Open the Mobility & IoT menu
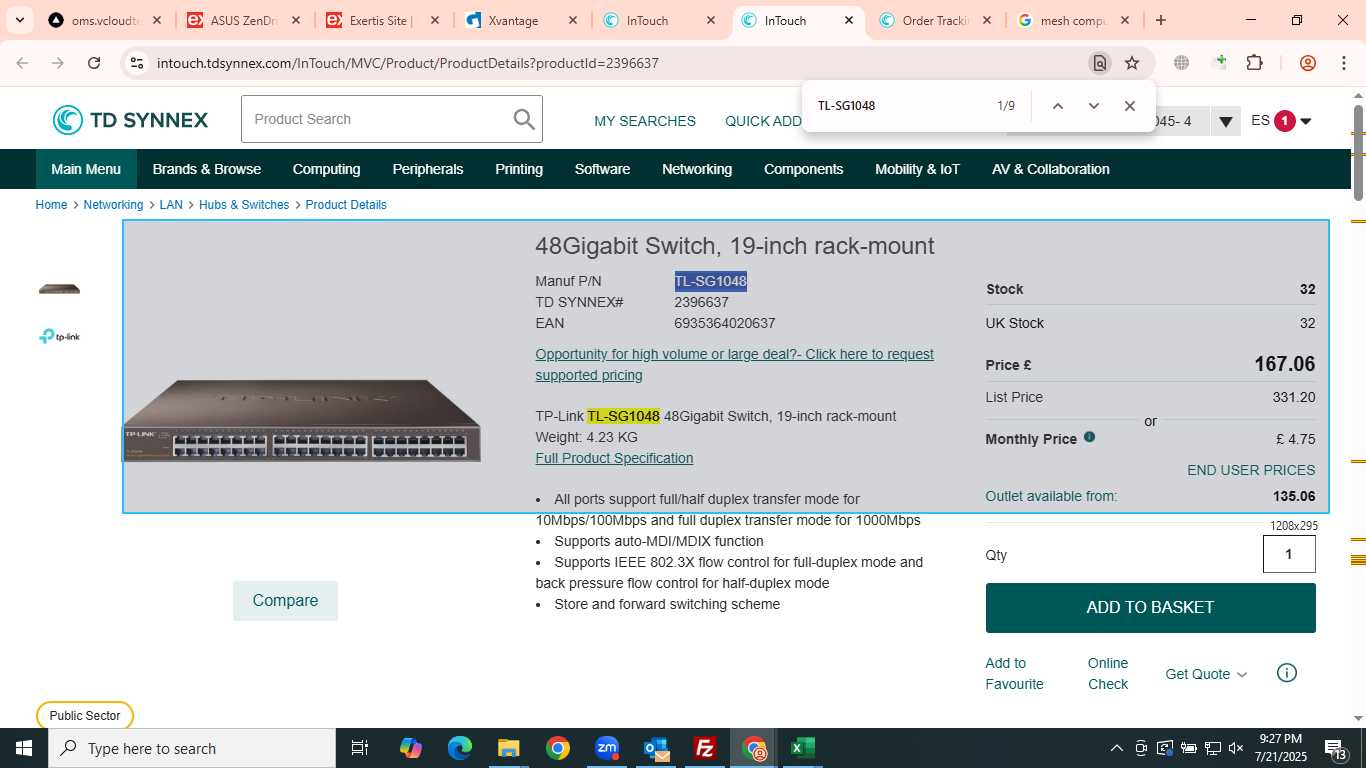The width and height of the screenshot is (1366, 768). click(x=917, y=169)
